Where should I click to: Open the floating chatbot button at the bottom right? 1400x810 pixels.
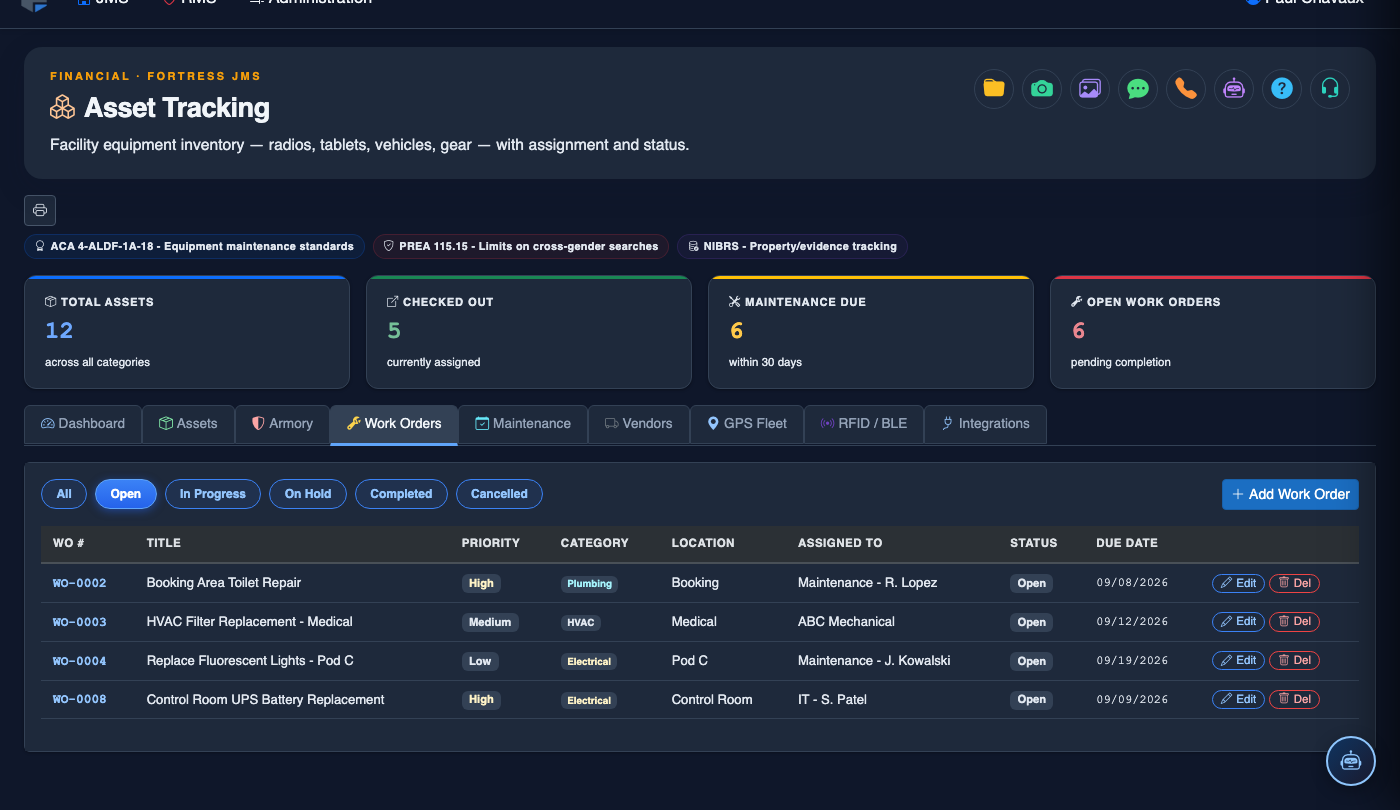pyautogui.click(x=1351, y=761)
